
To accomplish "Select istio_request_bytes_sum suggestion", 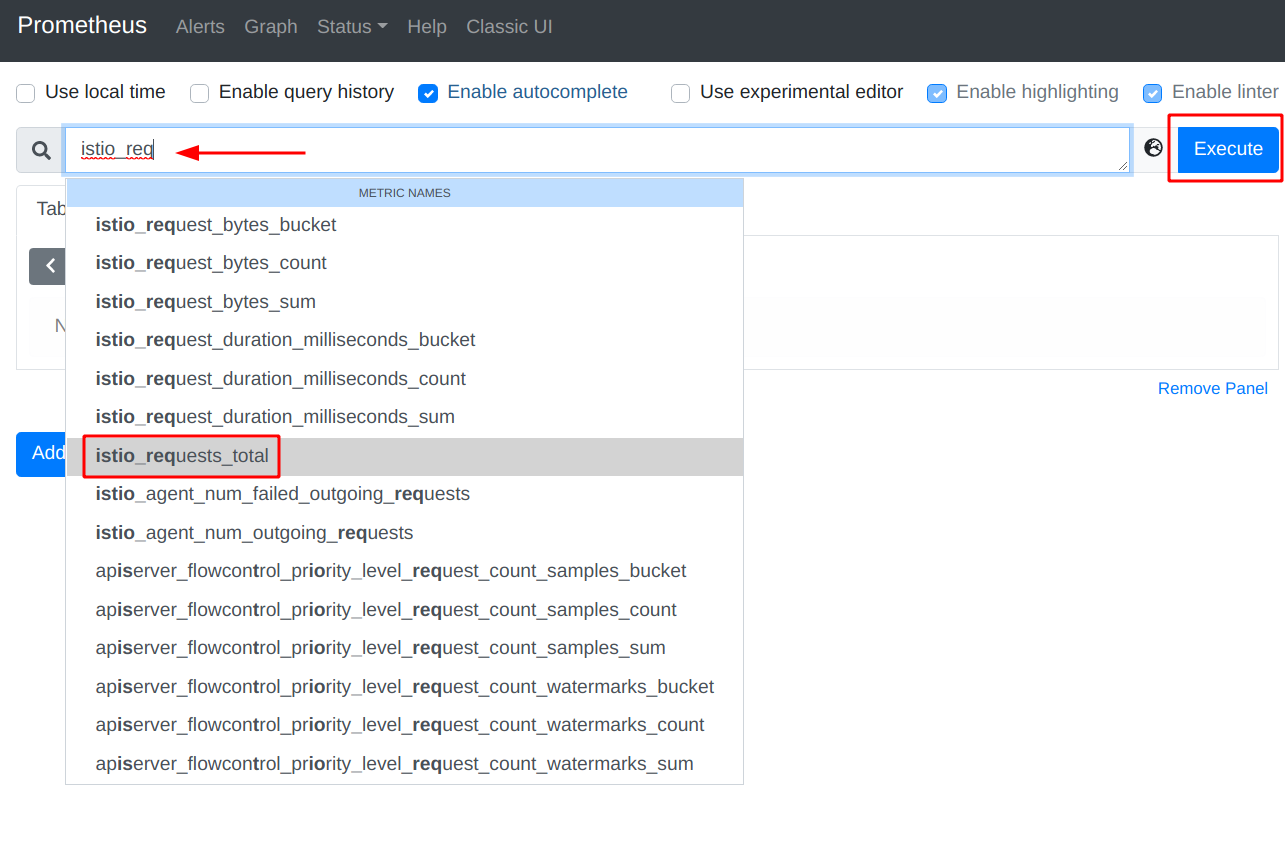I will (x=404, y=302).
